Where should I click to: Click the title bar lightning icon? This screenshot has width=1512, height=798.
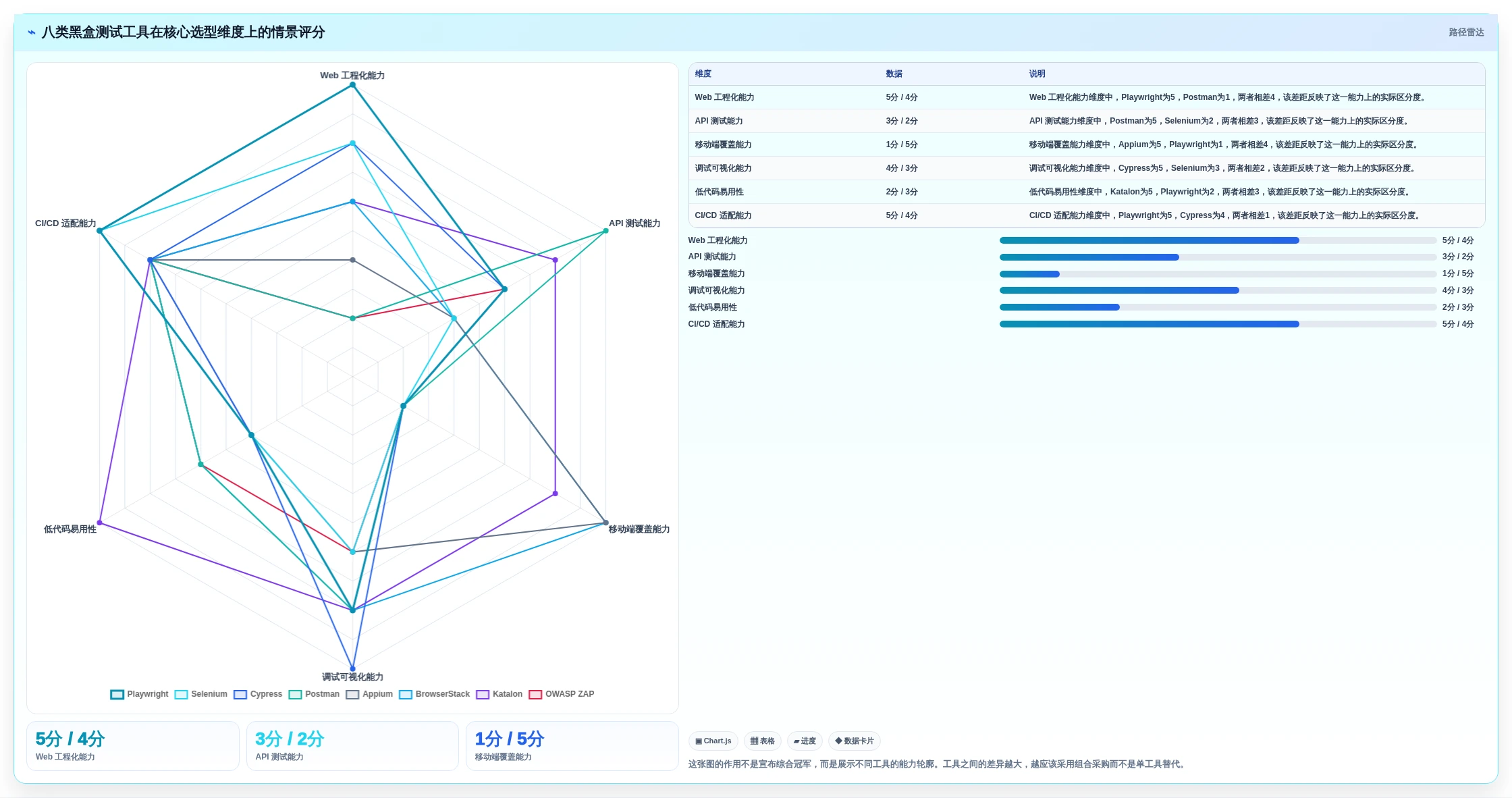point(32,32)
